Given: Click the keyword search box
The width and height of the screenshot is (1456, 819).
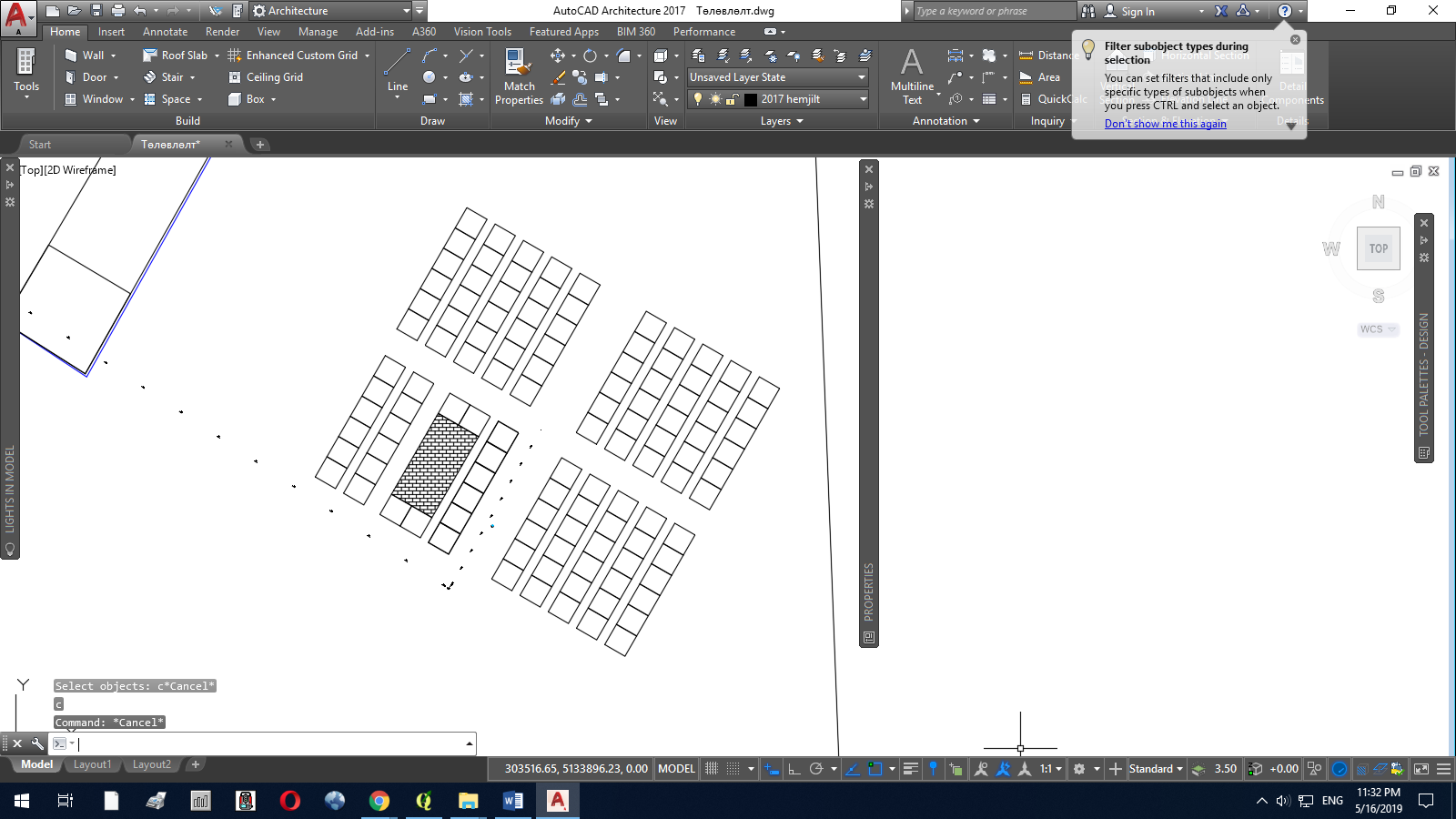Looking at the screenshot, I should click(x=994, y=11).
